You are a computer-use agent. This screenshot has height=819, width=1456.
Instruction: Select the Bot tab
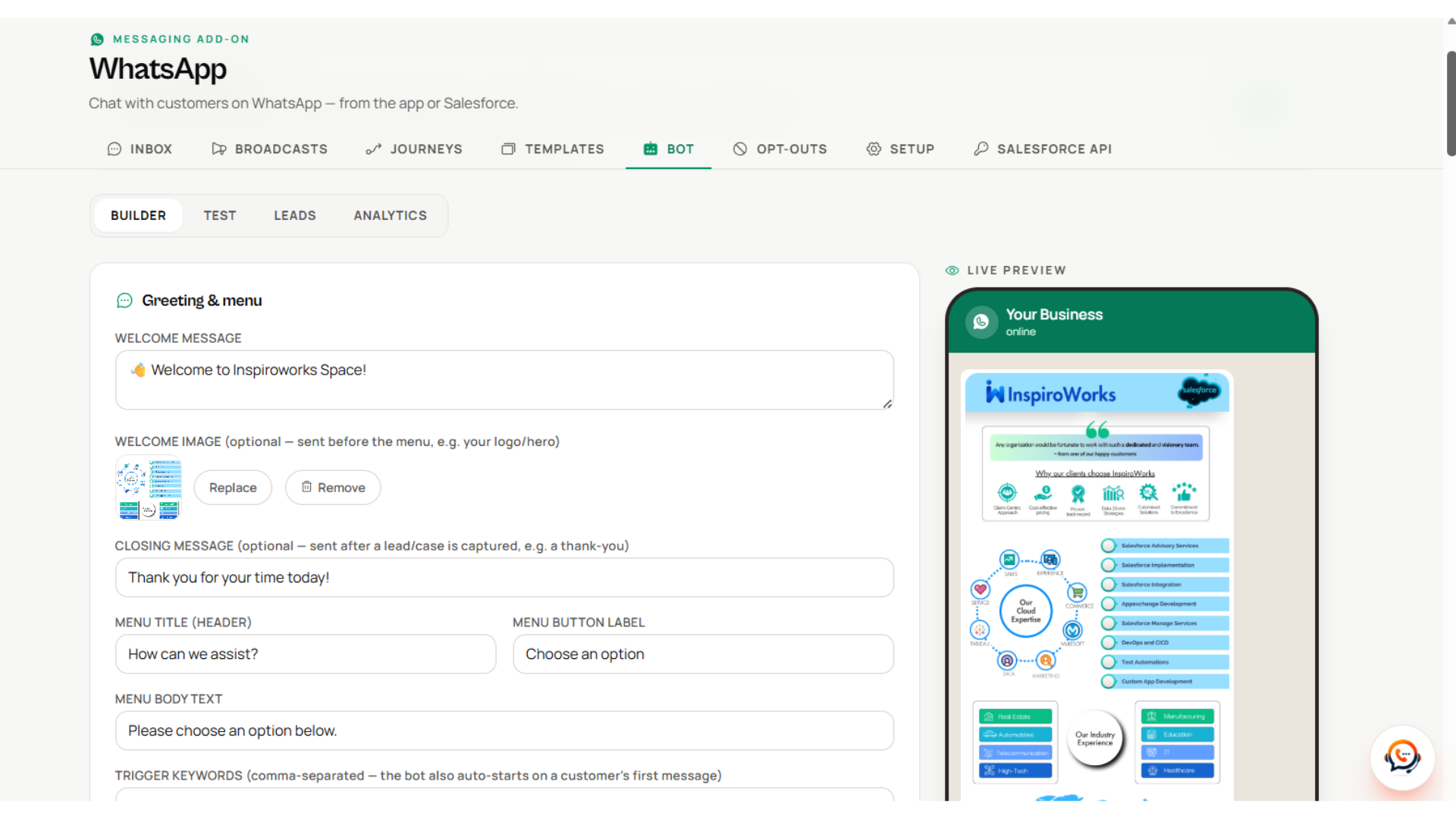pos(668,149)
